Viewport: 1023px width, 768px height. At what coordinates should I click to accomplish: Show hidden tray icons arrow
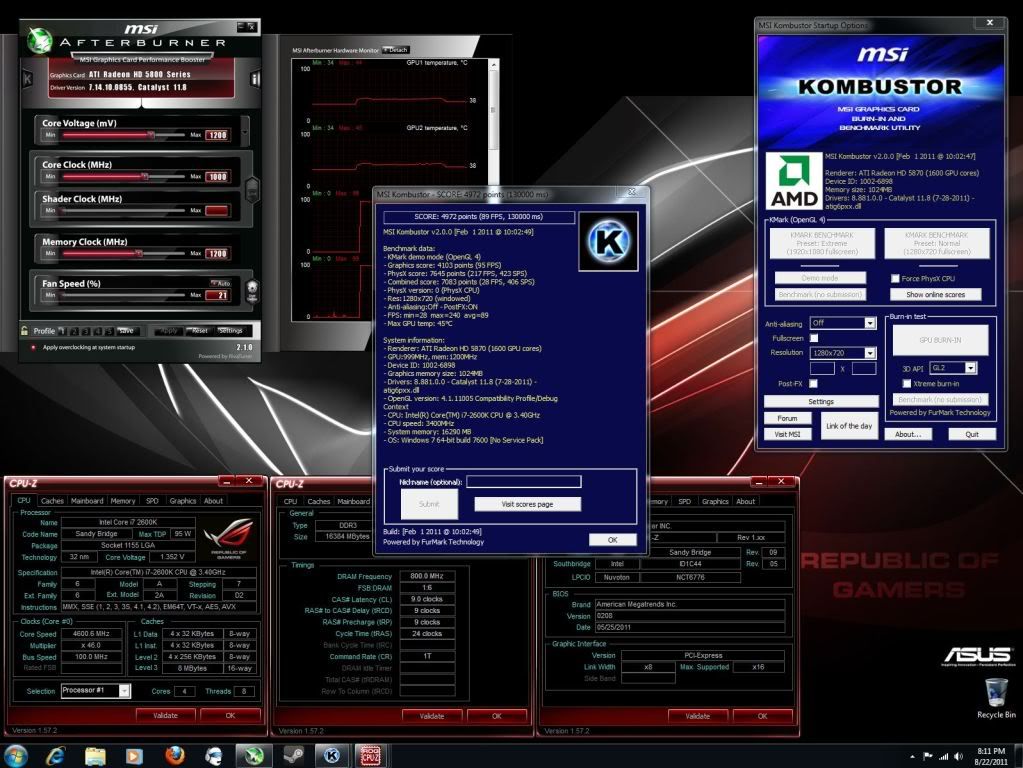tap(912, 757)
